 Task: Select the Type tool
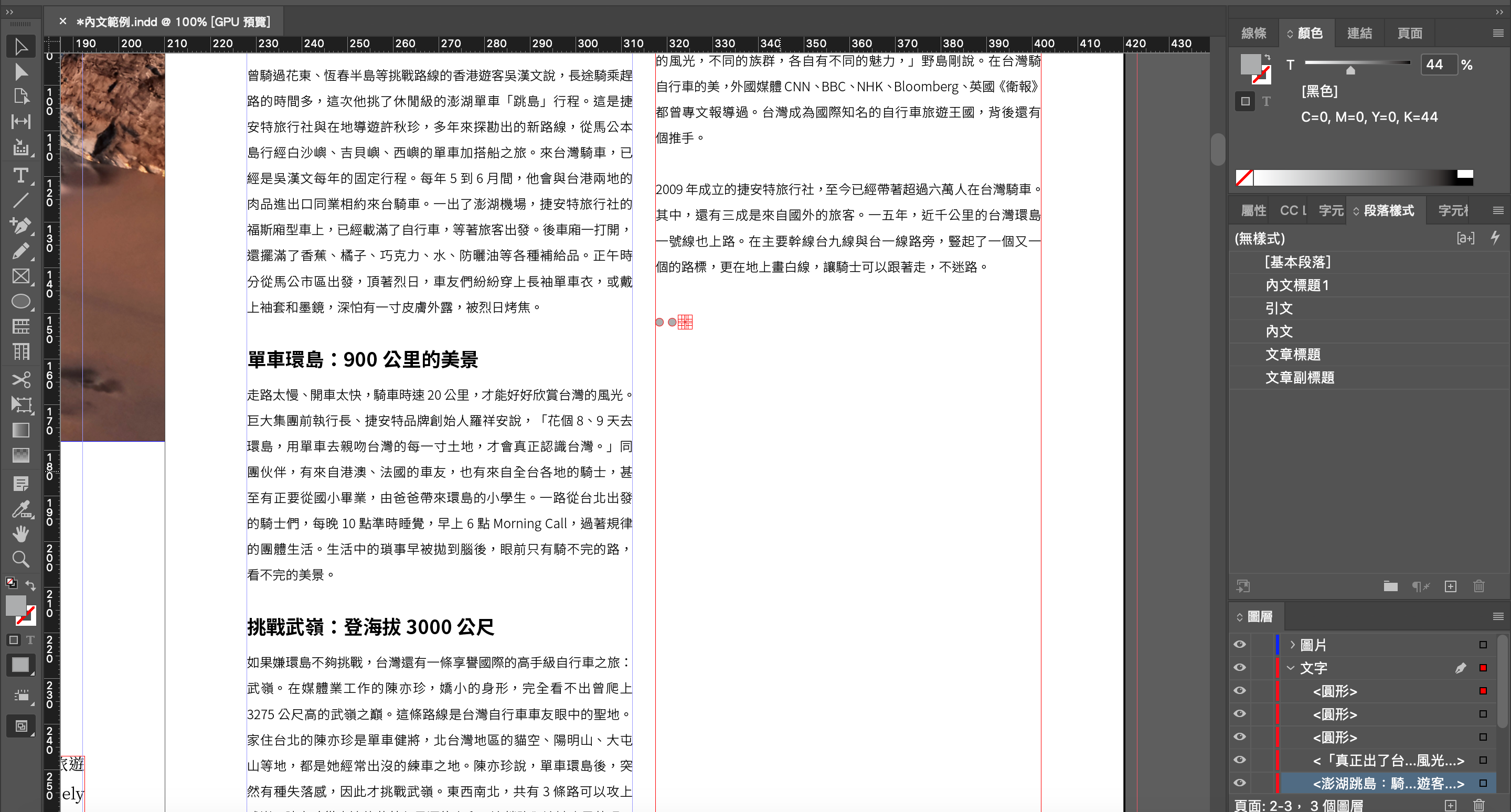pos(20,175)
